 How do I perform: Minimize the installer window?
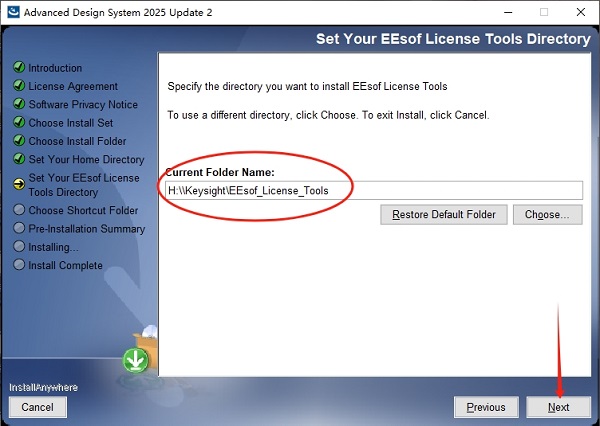pyautogui.click(x=508, y=12)
